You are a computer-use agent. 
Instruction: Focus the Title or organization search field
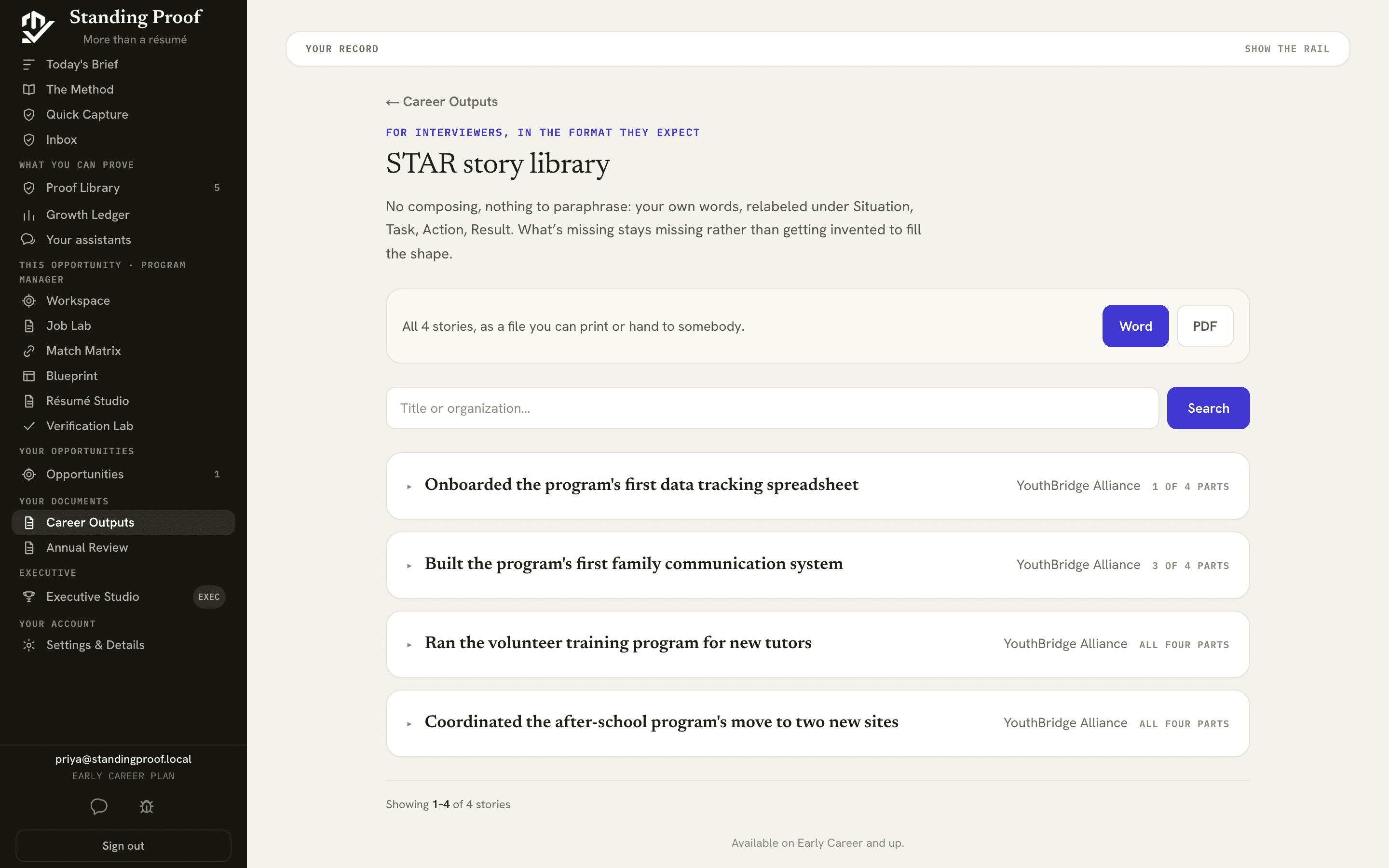[772, 408]
